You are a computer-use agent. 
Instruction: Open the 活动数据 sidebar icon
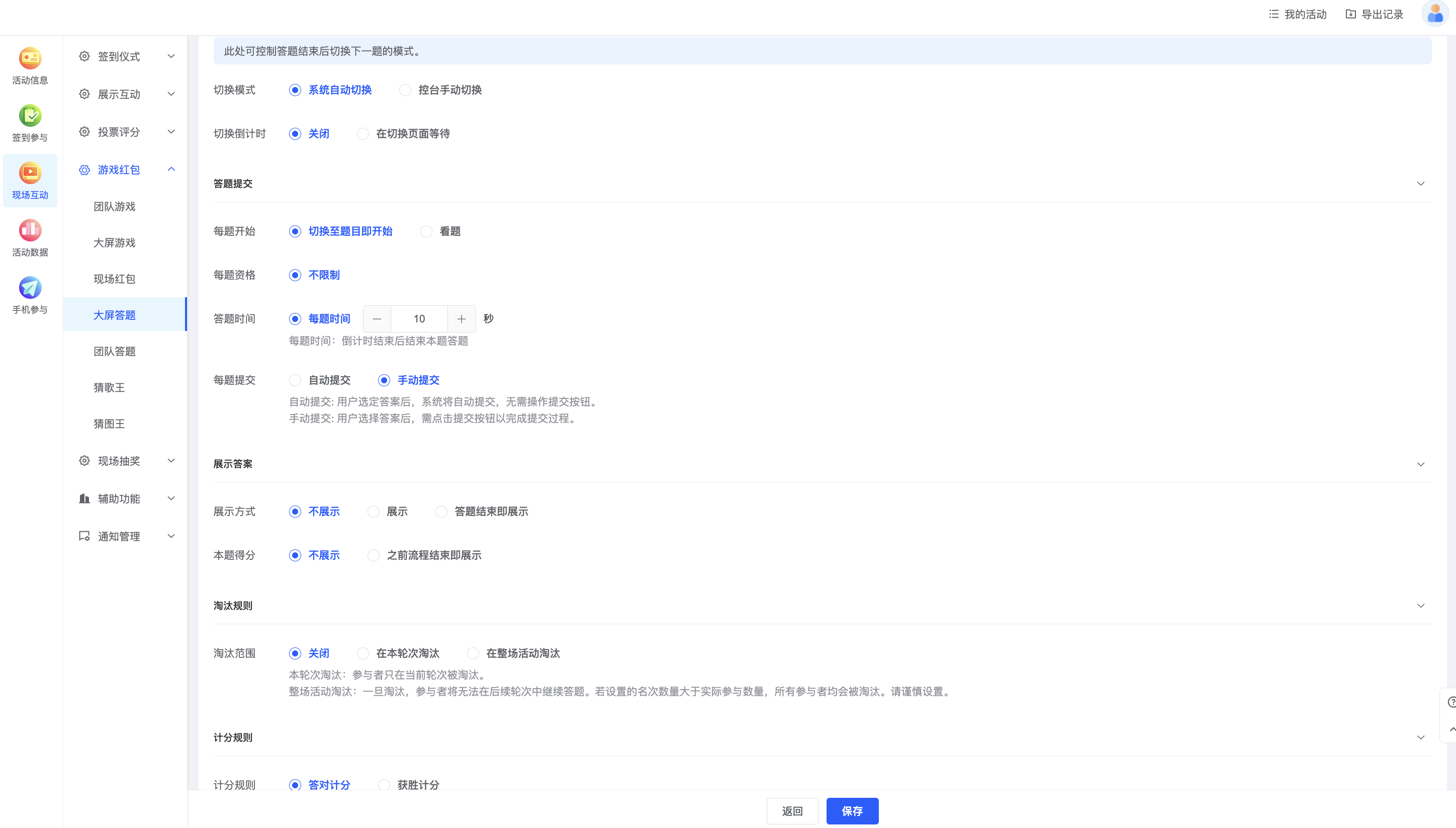coord(30,231)
